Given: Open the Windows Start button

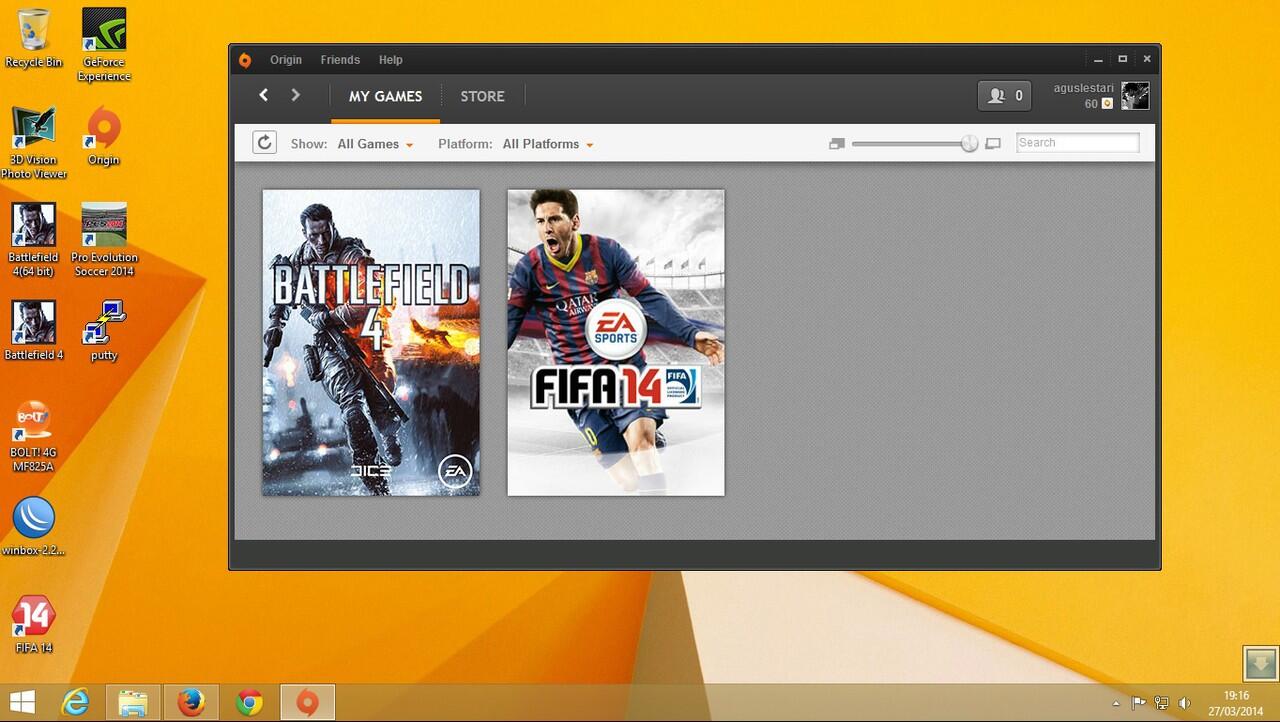Looking at the screenshot, I should 22,702.
